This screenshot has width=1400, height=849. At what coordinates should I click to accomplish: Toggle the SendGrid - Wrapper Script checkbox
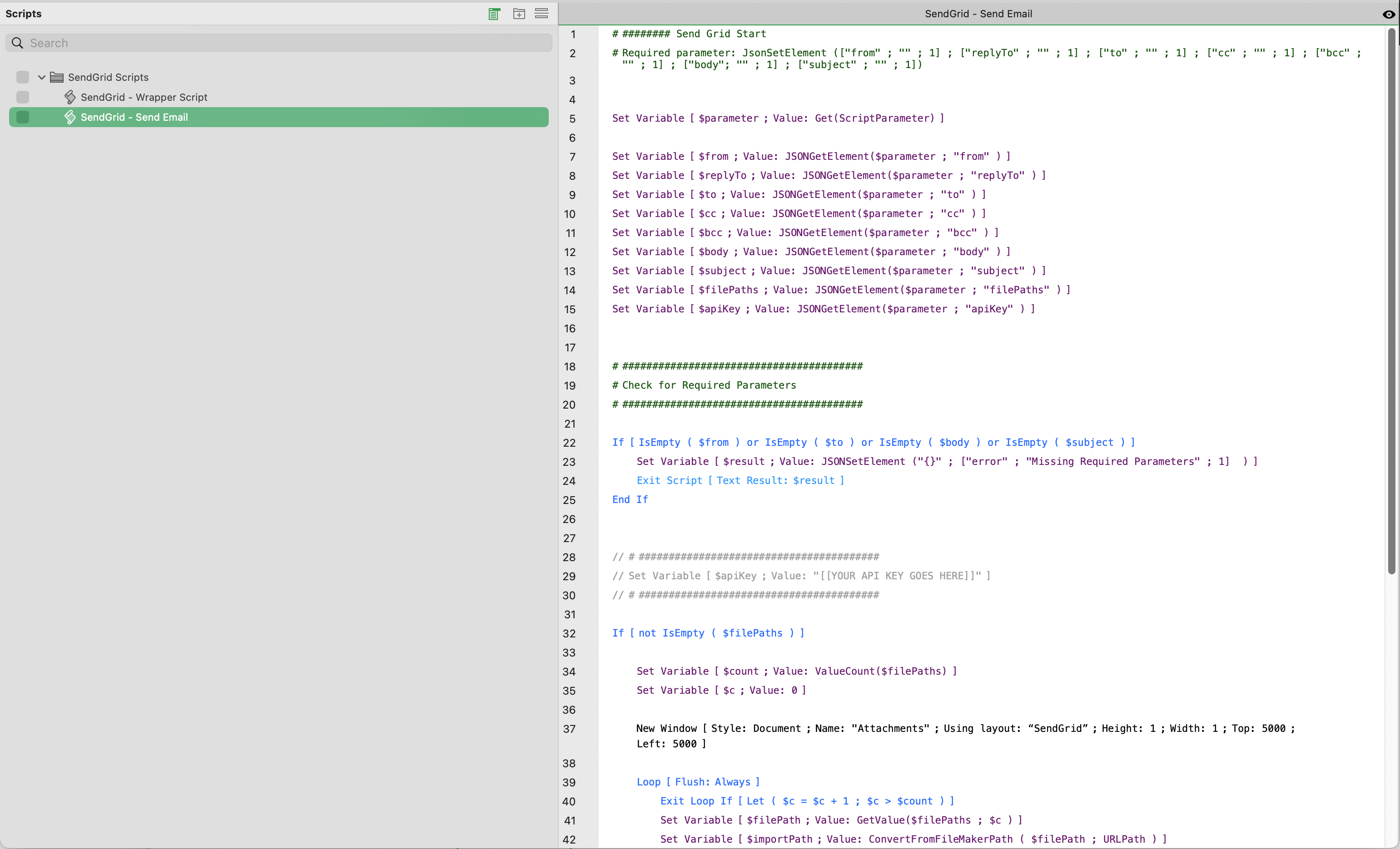coord(23,97)
